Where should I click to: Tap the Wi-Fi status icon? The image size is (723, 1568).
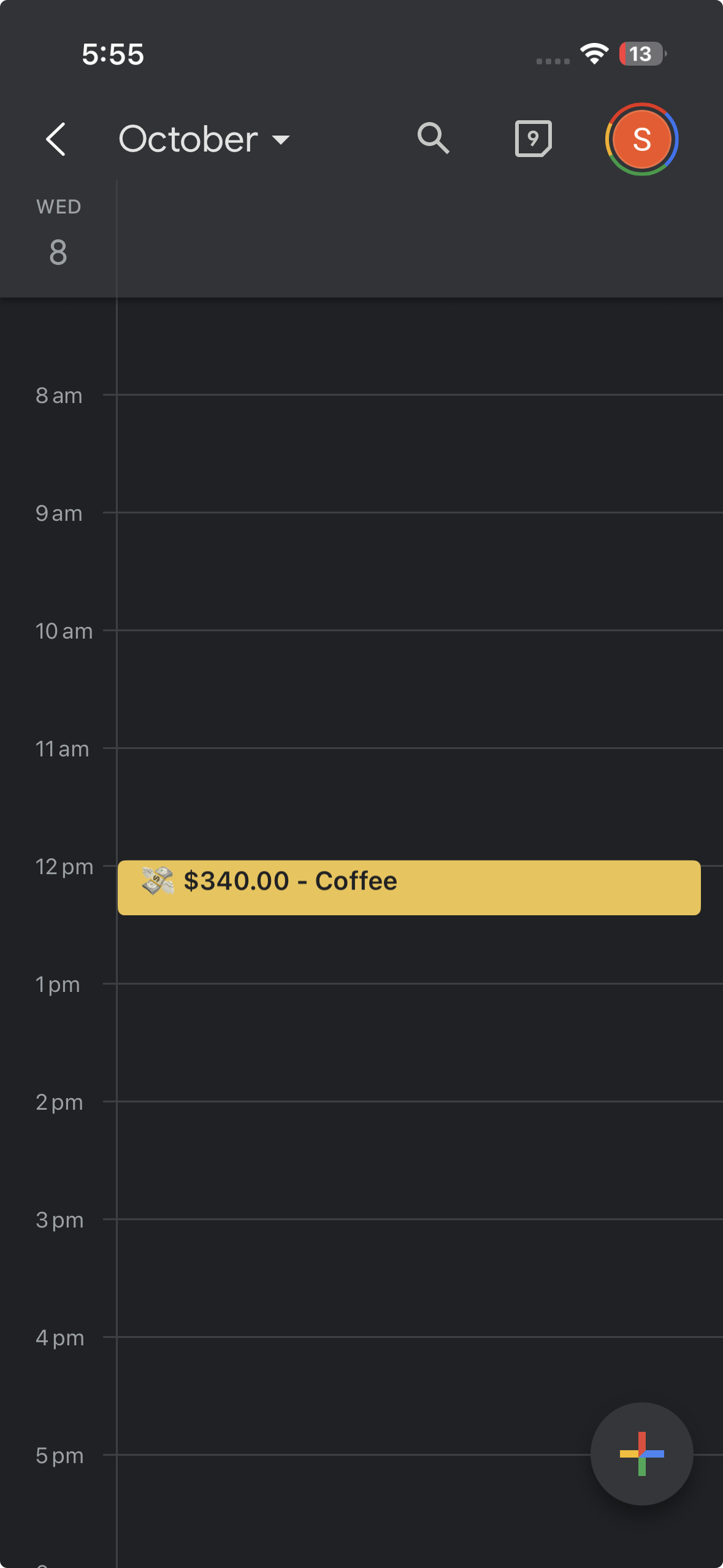click(594, 54)
